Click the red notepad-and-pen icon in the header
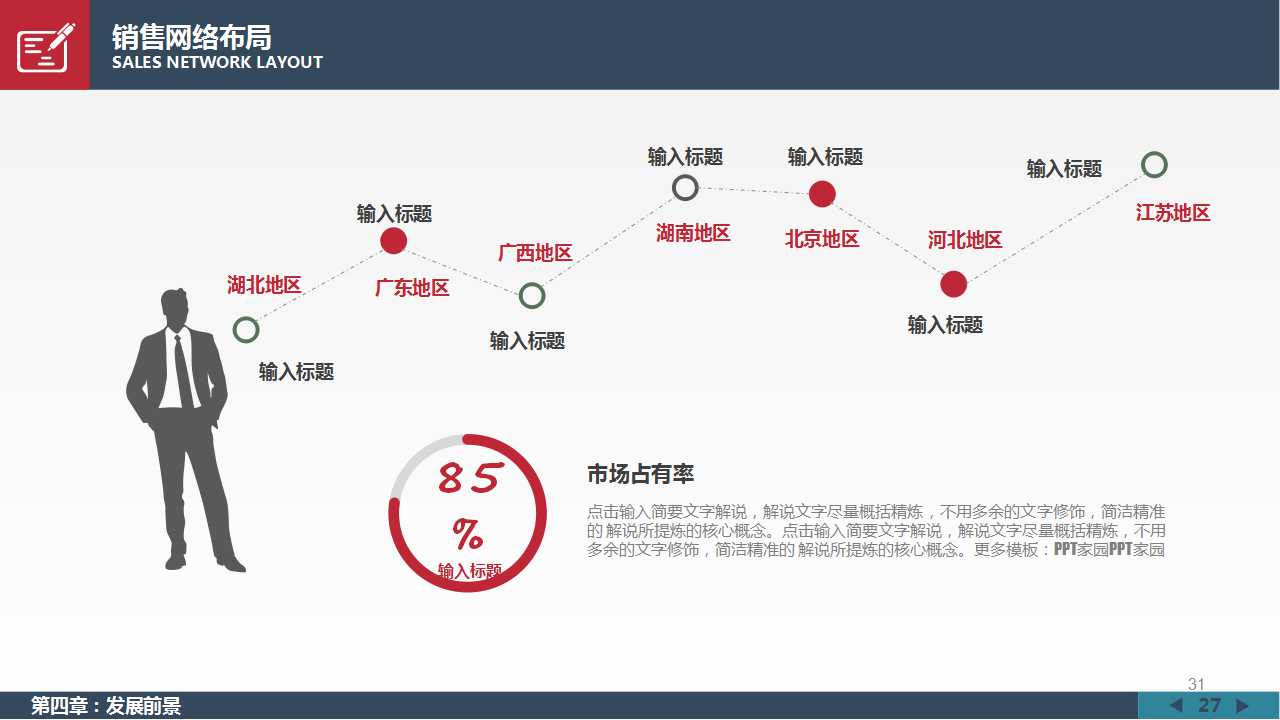 (45, 46)
